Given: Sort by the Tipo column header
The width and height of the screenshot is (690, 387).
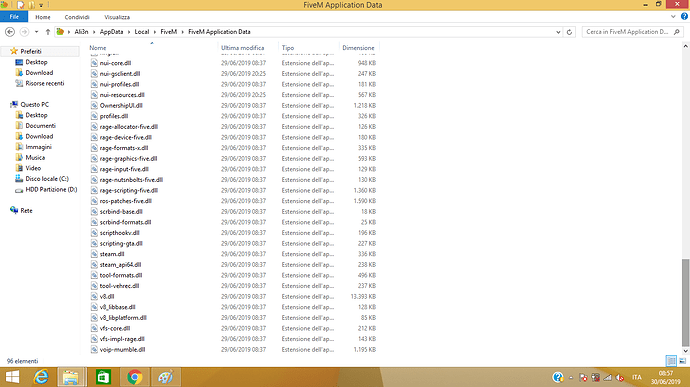Looking at the screenshot, I should coord(288,48).
